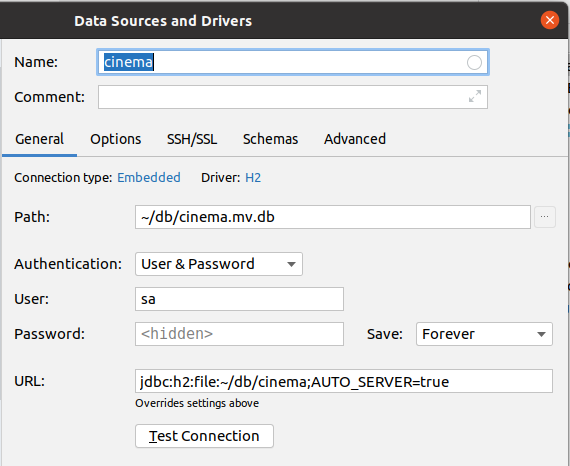
Task: Expand the Comment field using arrows icon
Action: pos(475,96)
